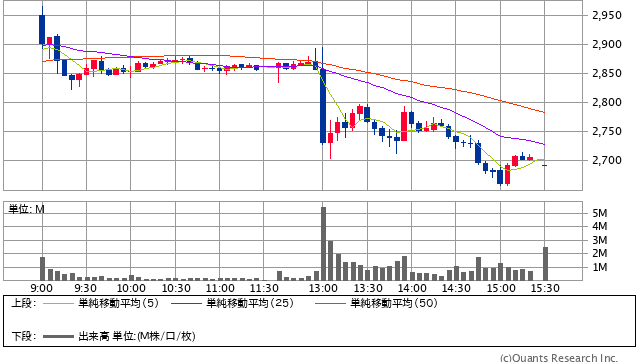The height and width of the screenshot is (362, 638).
Task: Select the purple 25-period moving average legend line
Action: [186, 303]
